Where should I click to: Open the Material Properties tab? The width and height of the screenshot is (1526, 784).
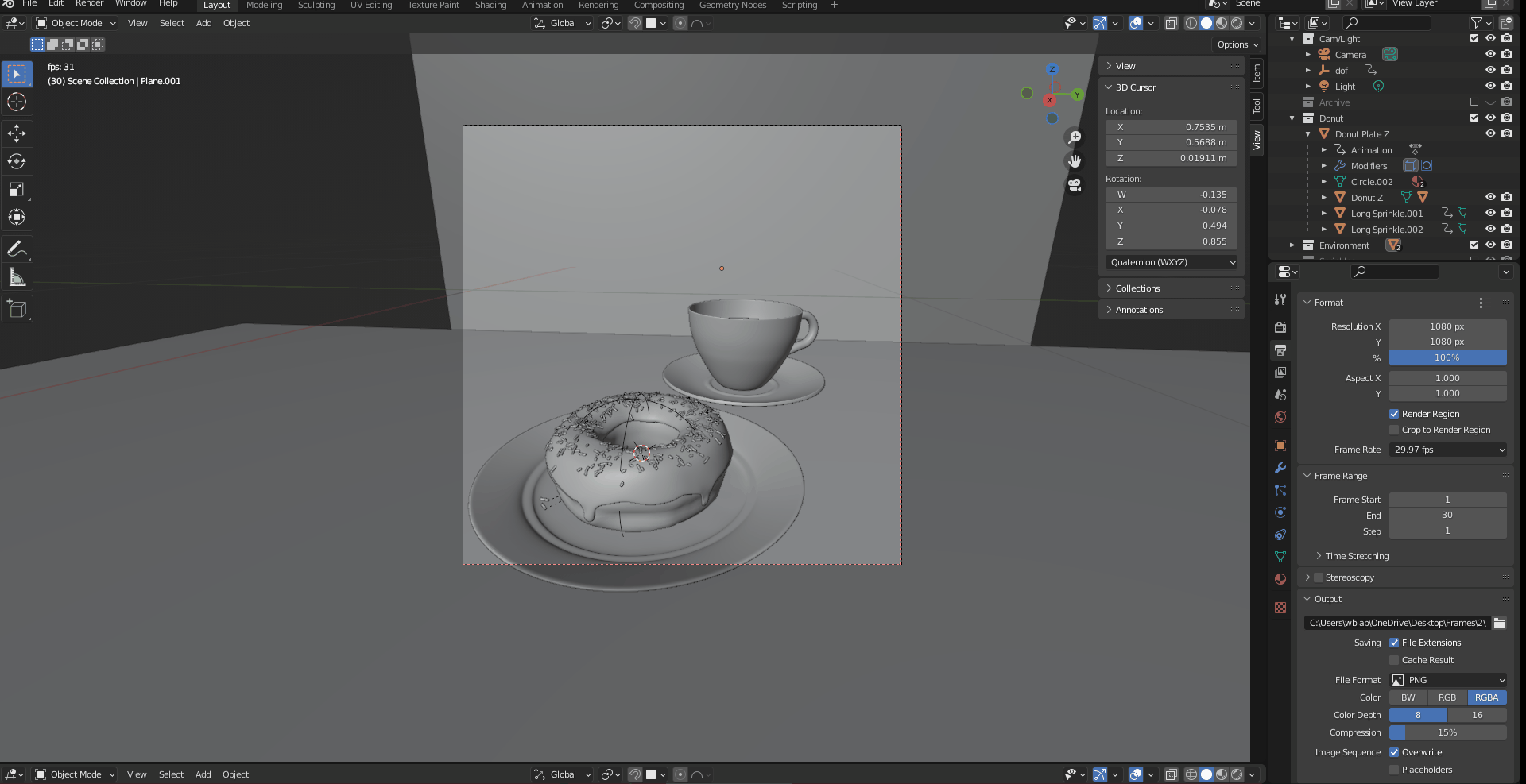1280,579
